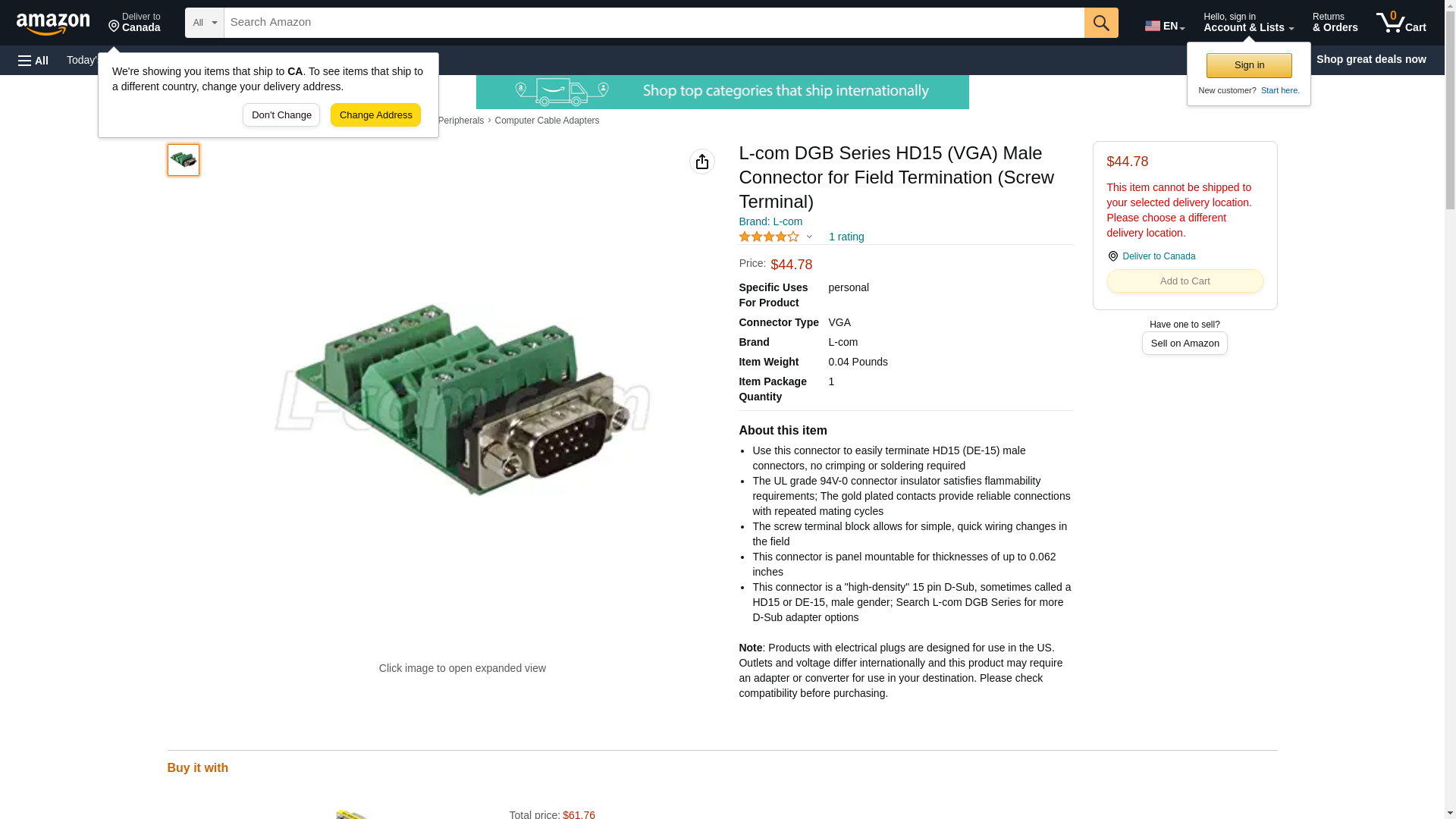Expand the rating breakdown chevron

(809, 237)
